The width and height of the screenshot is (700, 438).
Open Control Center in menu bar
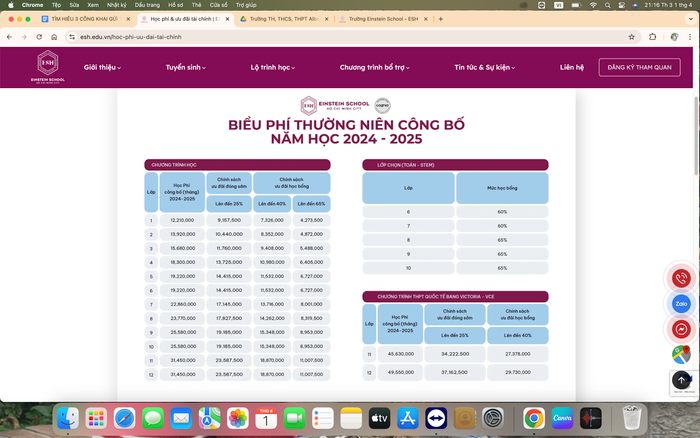(x=621, y=5)
